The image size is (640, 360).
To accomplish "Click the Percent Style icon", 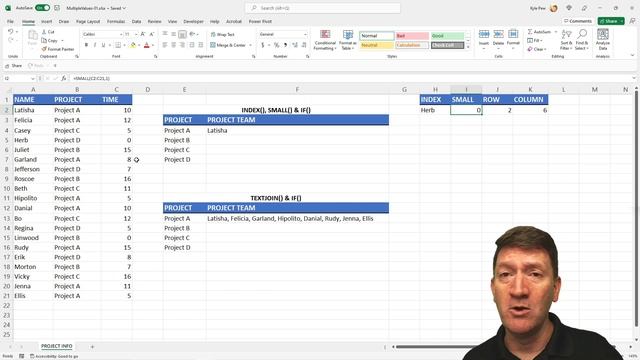I will tap(276, 45).
